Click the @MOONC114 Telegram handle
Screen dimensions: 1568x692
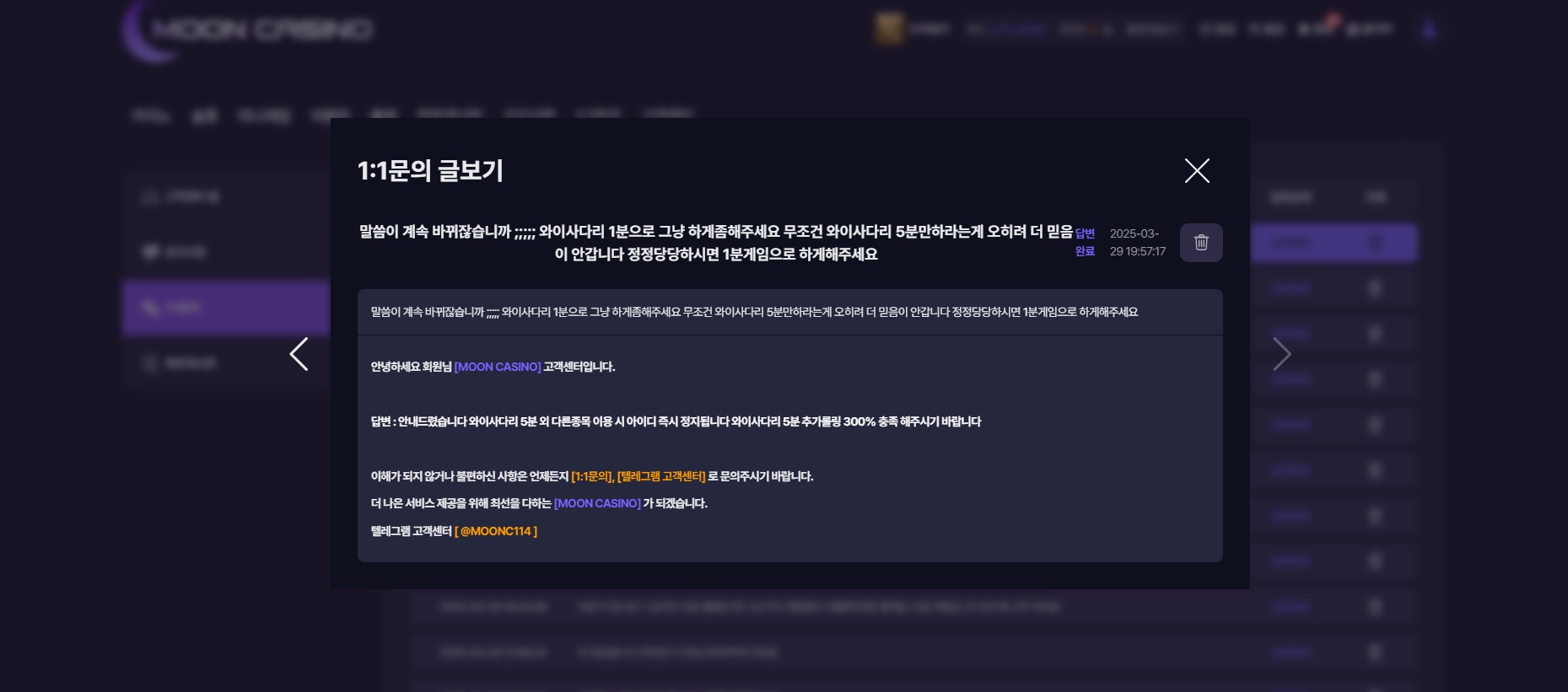(x=496, y=531)
